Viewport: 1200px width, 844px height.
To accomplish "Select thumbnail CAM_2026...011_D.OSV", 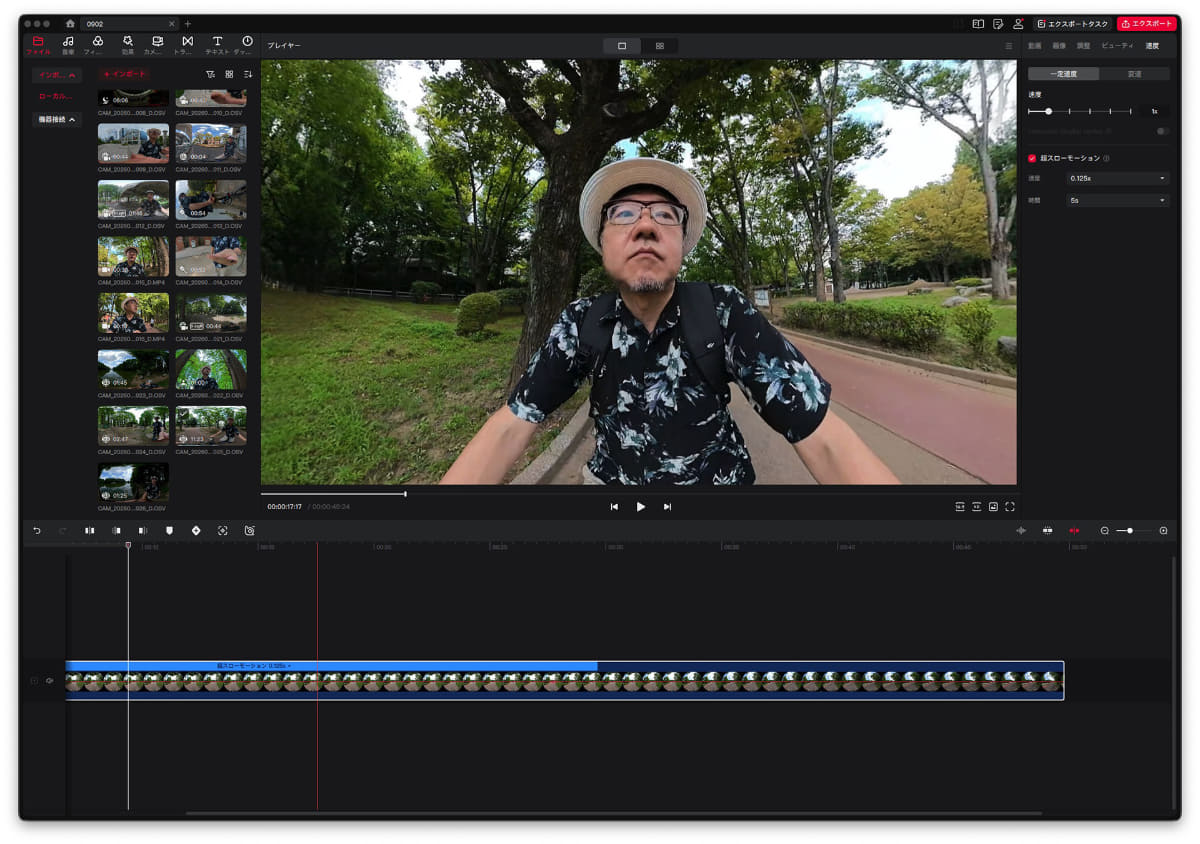I will click(211, 143).
